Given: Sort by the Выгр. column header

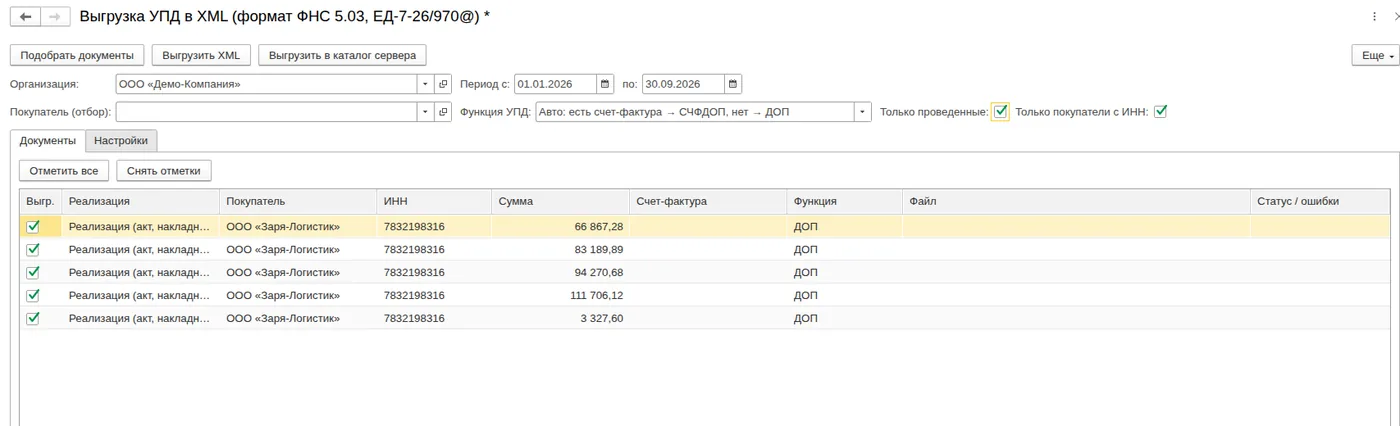Looking at the screenshot, I should [40, 201].
